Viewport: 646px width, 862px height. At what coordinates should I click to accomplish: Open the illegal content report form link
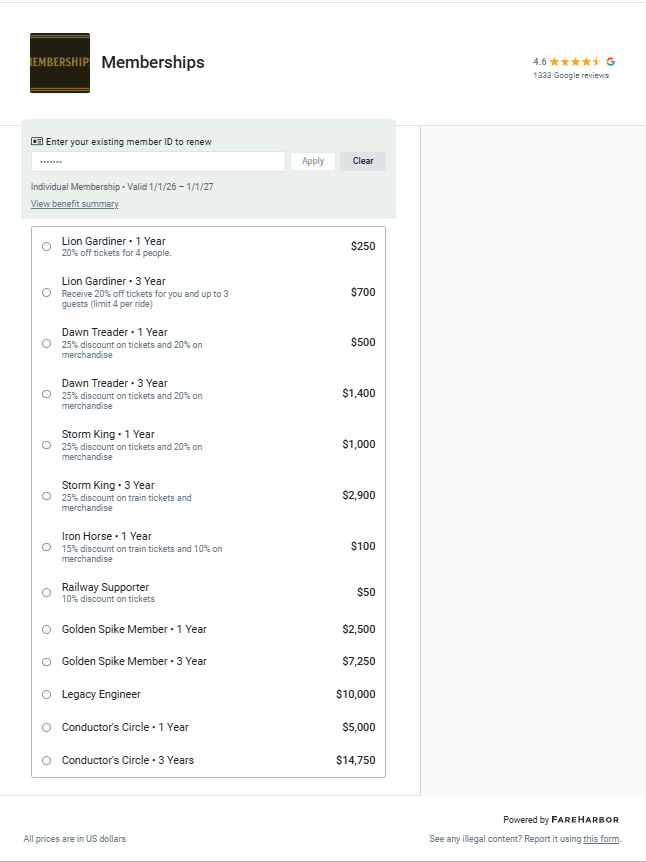tap(601, 839)
